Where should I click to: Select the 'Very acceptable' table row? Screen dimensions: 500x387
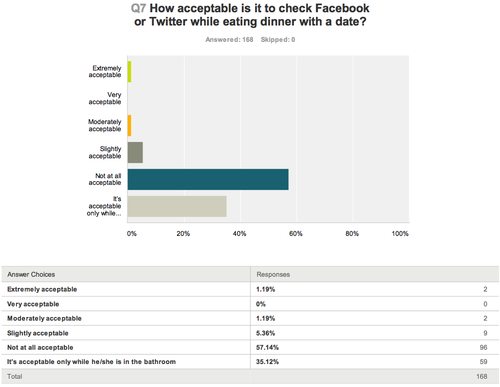[250, 304]
